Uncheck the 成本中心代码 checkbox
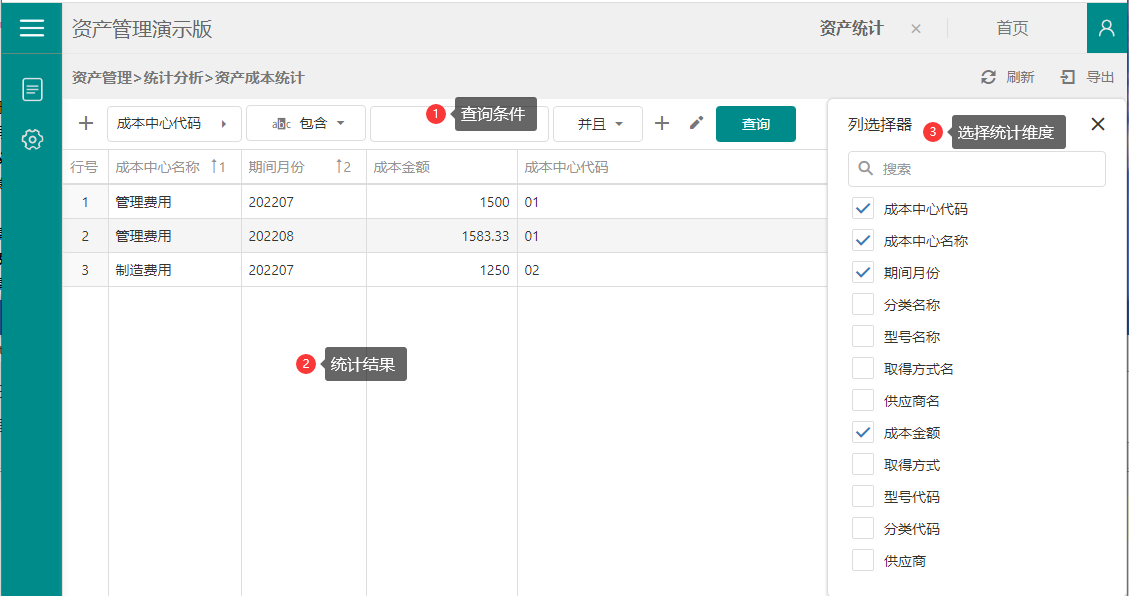 click(863, 209)
